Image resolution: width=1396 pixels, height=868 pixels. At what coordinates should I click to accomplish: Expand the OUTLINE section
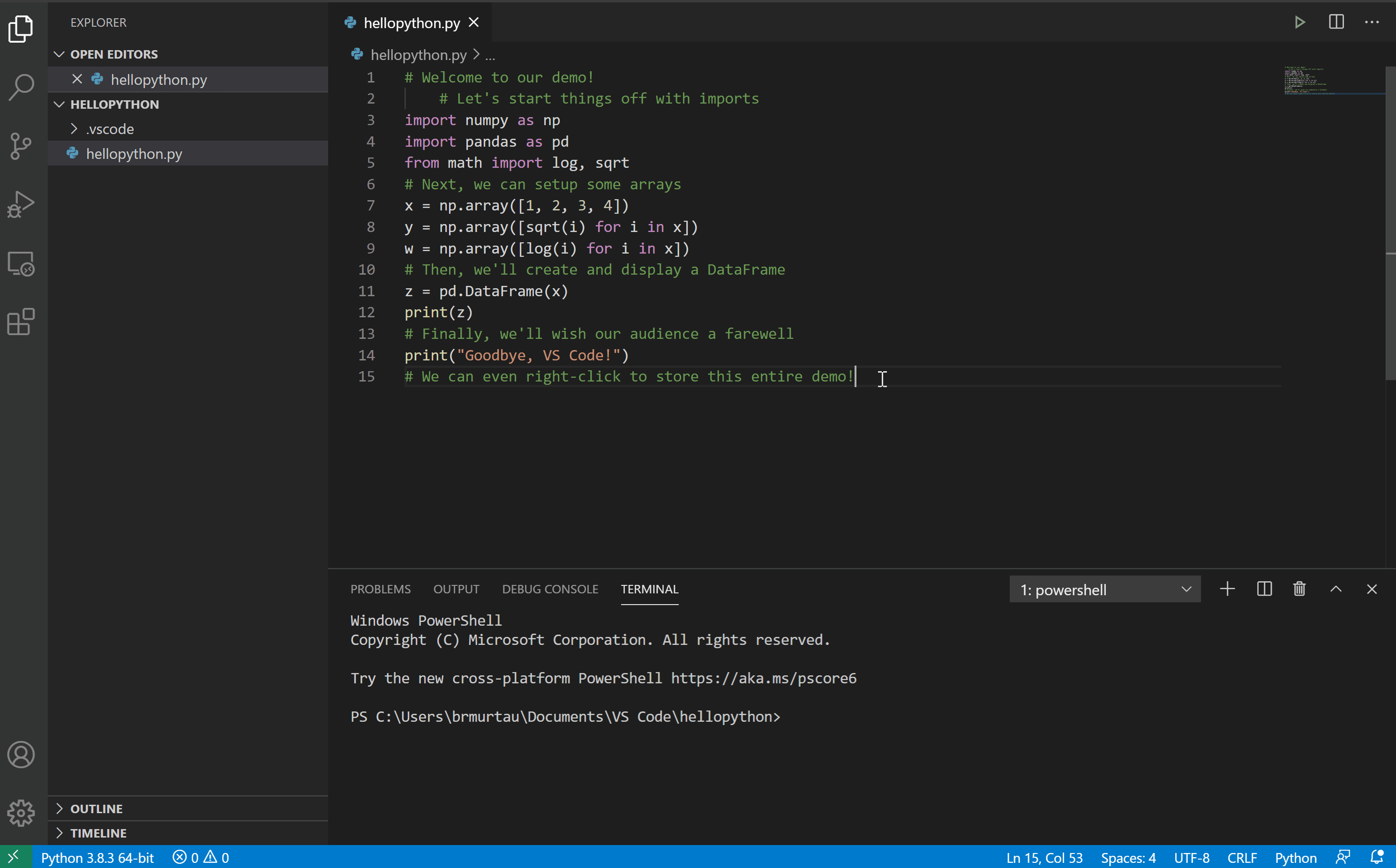pyautogui.click(x=96, y=808)
